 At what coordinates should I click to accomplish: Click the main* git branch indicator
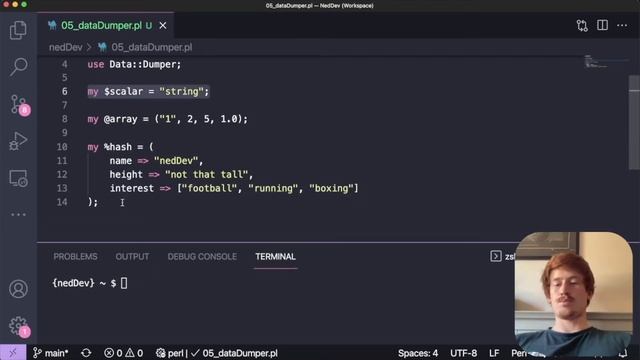click(x=51, y=353)
